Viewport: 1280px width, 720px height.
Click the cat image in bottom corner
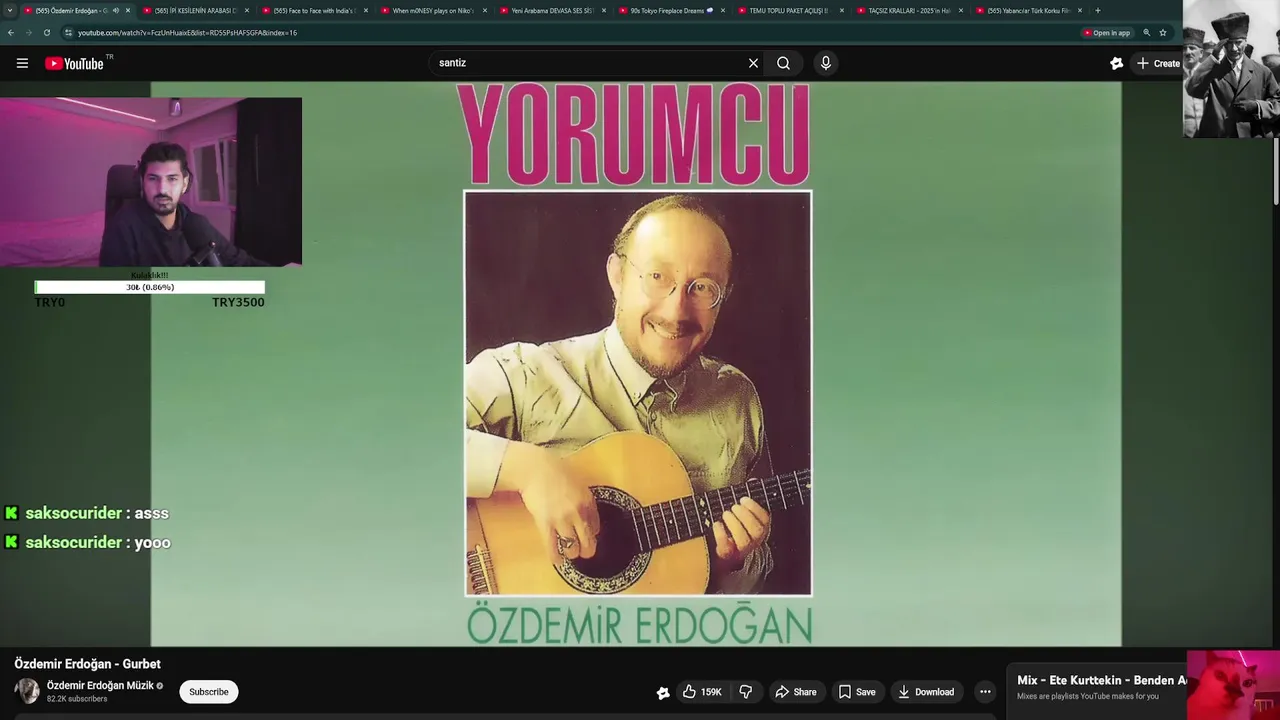click(1233, 685)
